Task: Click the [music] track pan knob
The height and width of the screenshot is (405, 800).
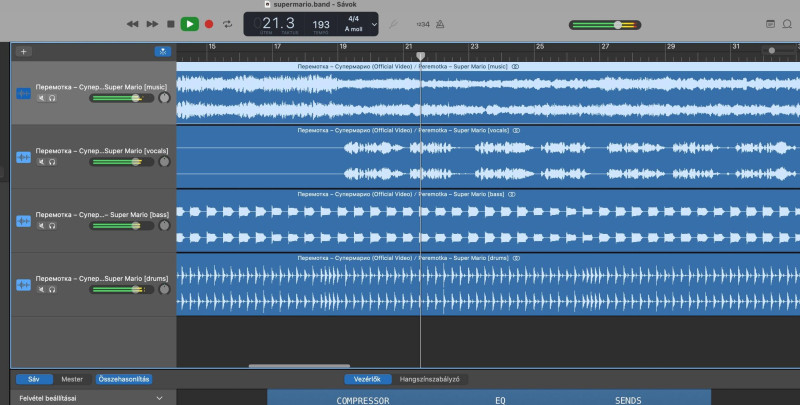Action: [163, 98]
